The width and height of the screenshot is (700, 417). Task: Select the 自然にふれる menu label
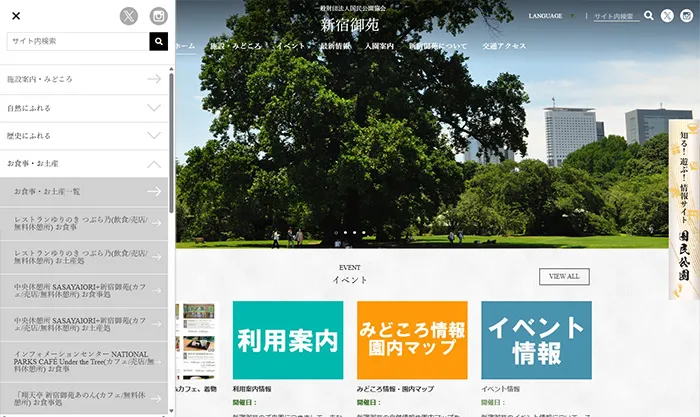click(29, 108)
